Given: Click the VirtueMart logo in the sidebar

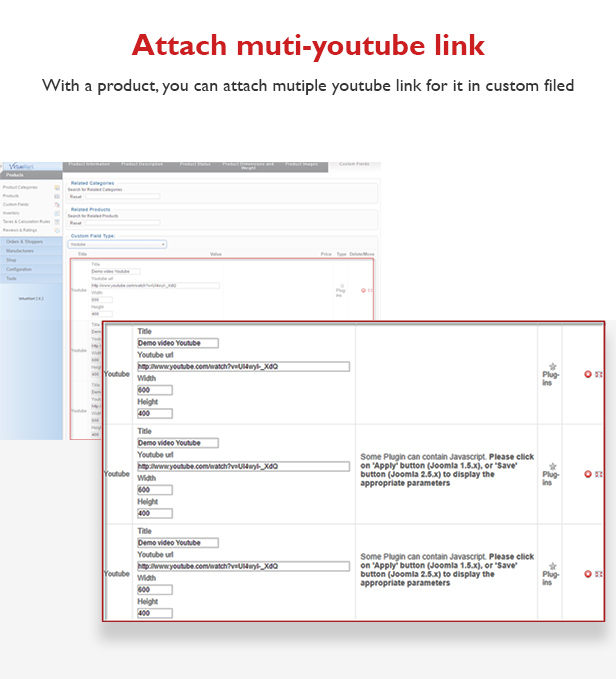Looking at the screenshot, I should 21,166.
